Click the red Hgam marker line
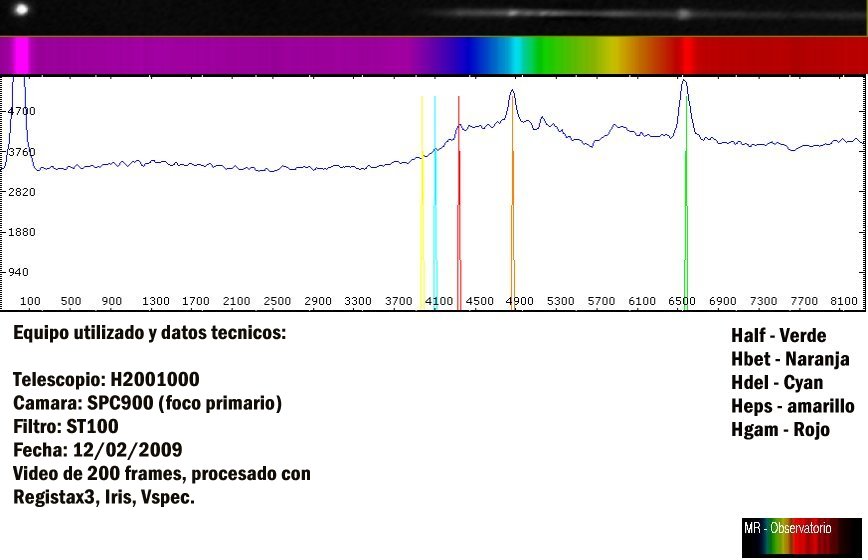 click(x=459, y=203)
